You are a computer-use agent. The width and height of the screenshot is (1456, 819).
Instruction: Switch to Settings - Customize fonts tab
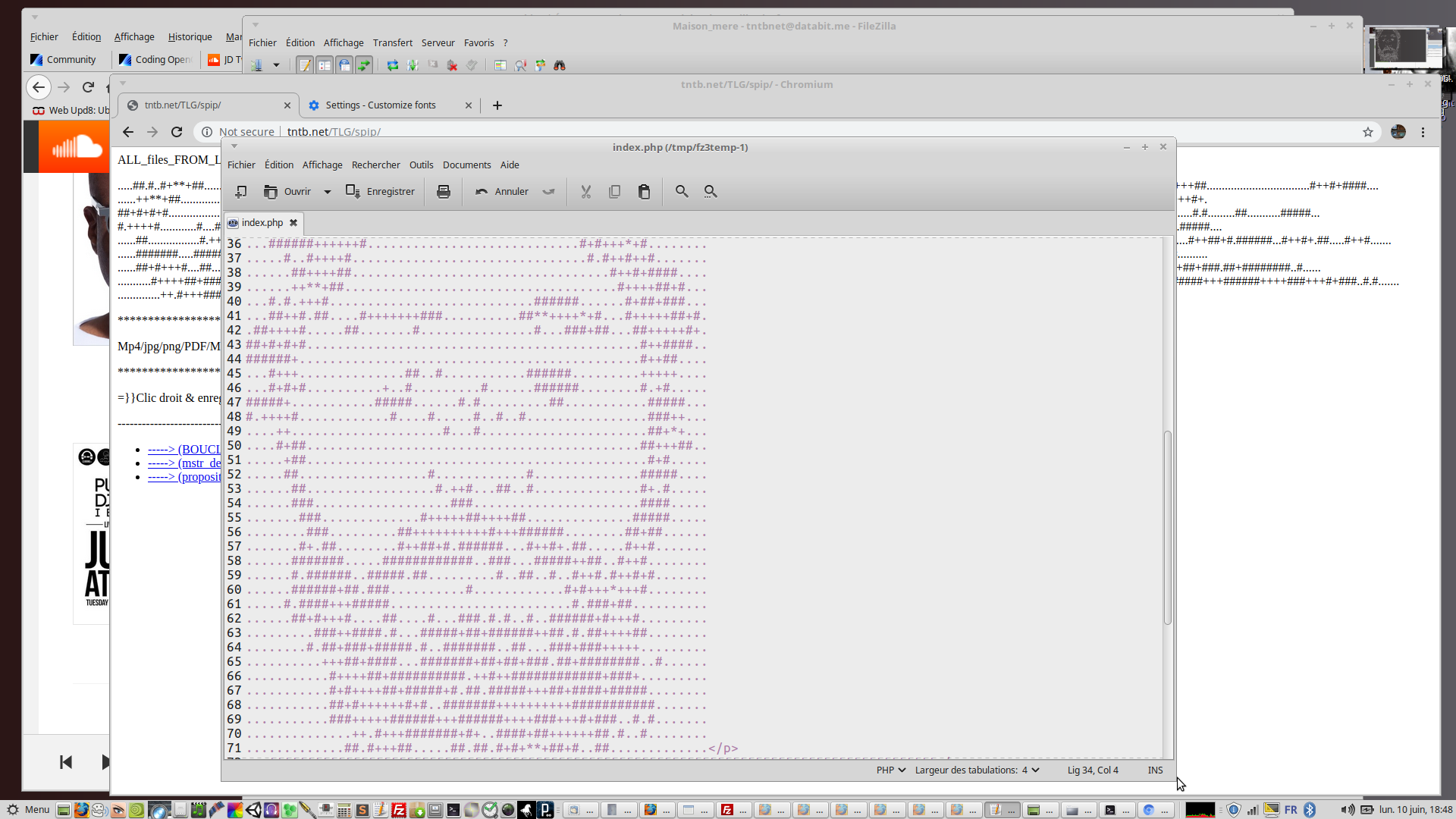pyautogui.click(x=381, y=105)
